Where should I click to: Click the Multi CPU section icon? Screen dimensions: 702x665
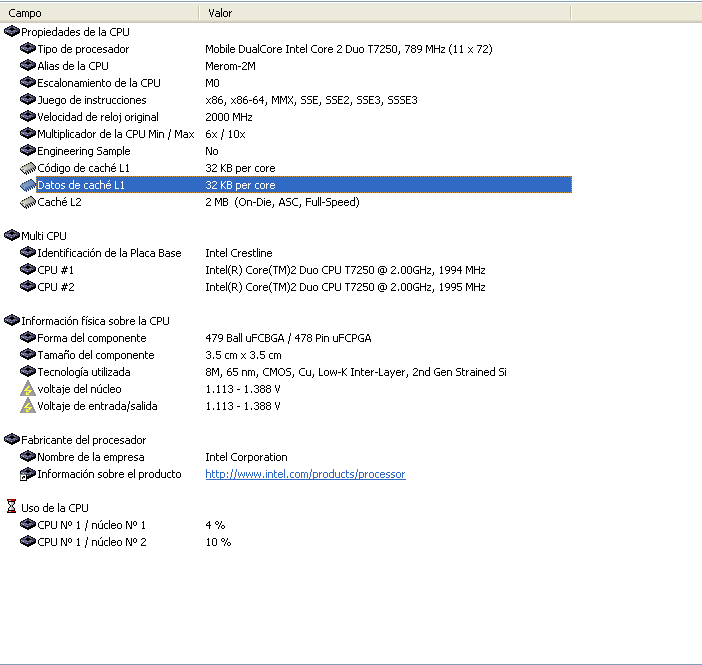tap(12, 236)
